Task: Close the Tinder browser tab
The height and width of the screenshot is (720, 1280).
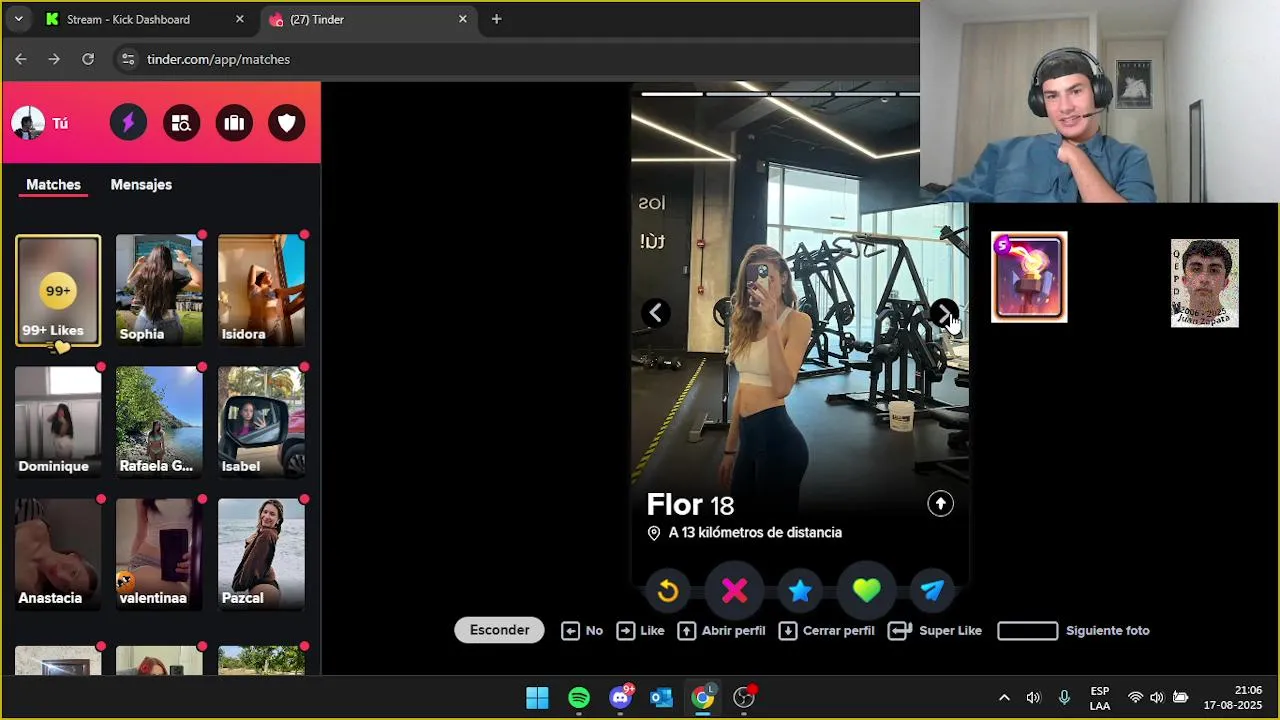Action: tap(462, 19)
